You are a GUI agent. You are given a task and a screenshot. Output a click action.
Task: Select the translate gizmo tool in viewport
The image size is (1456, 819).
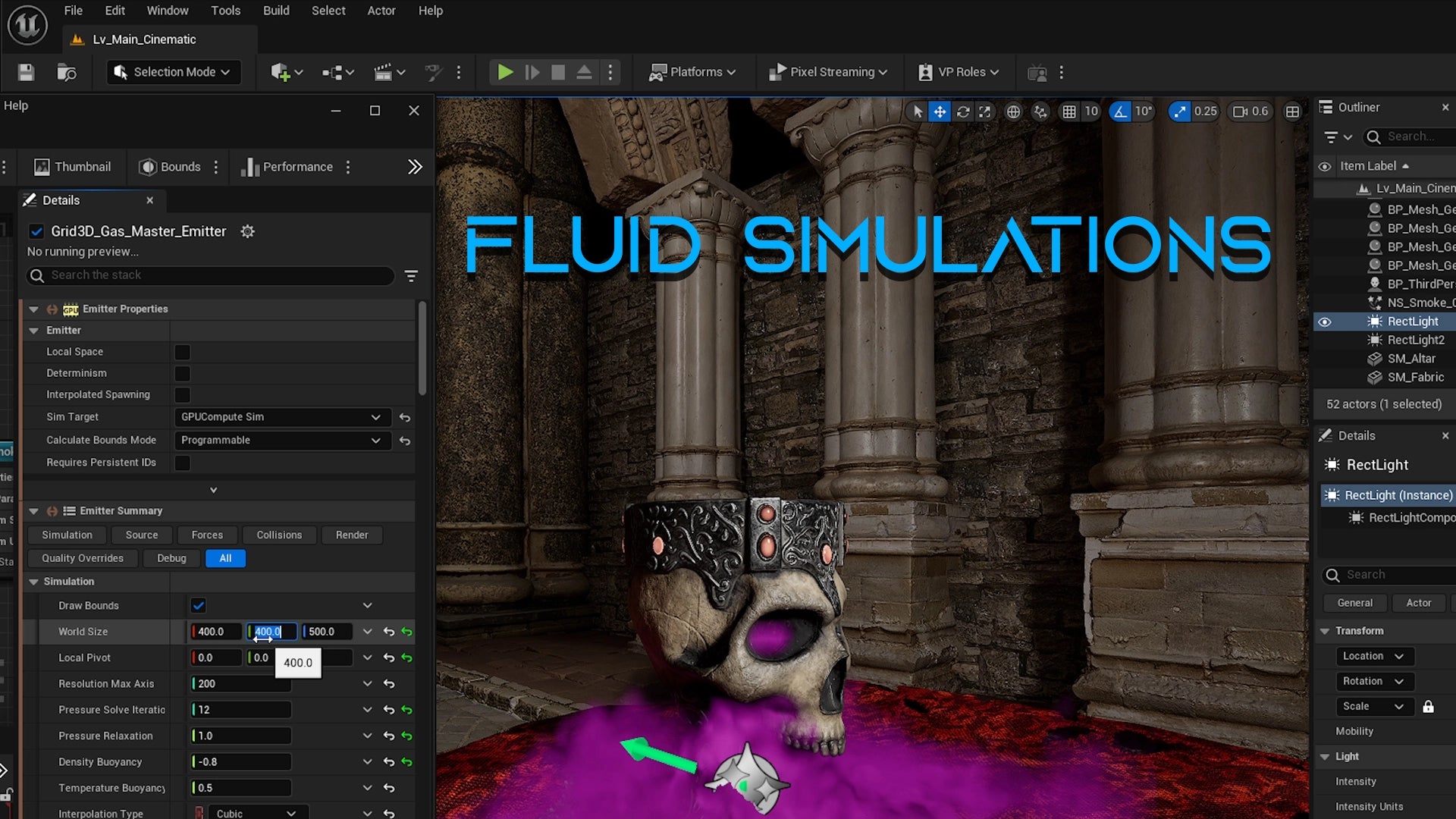point(940,111)
